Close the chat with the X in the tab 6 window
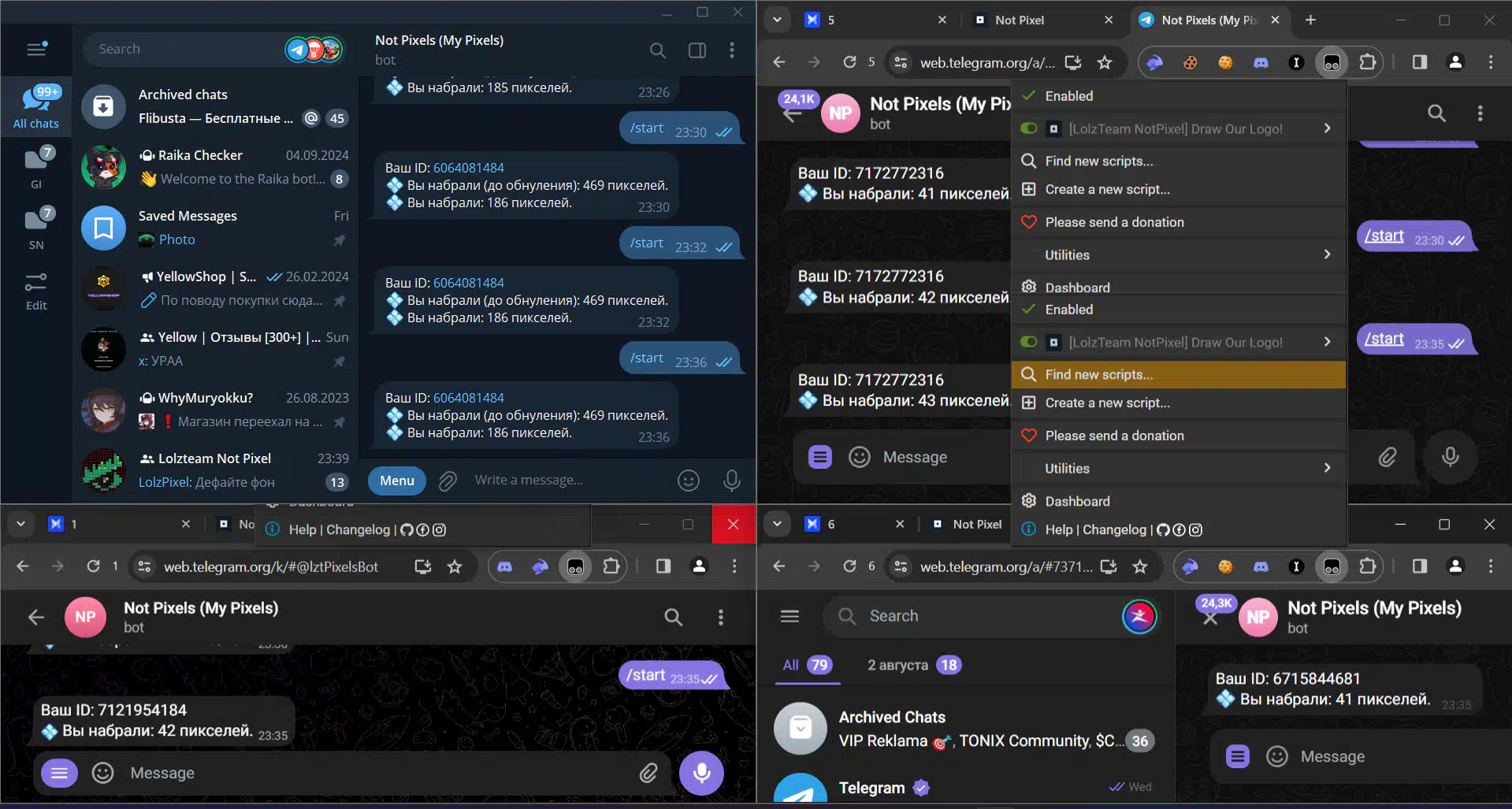1512x809 pixels. [1210, 618]
